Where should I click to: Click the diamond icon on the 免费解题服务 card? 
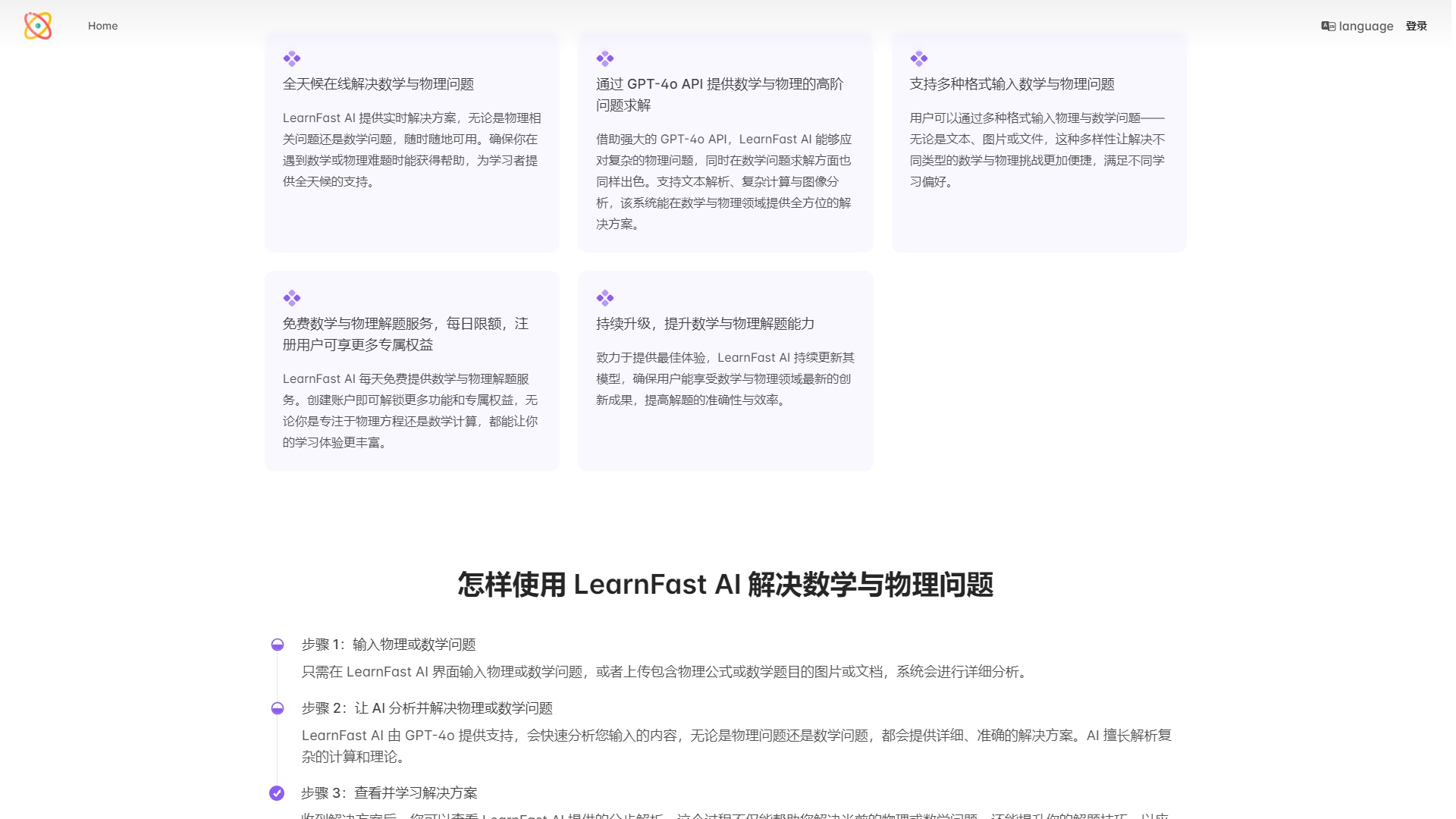291,297
